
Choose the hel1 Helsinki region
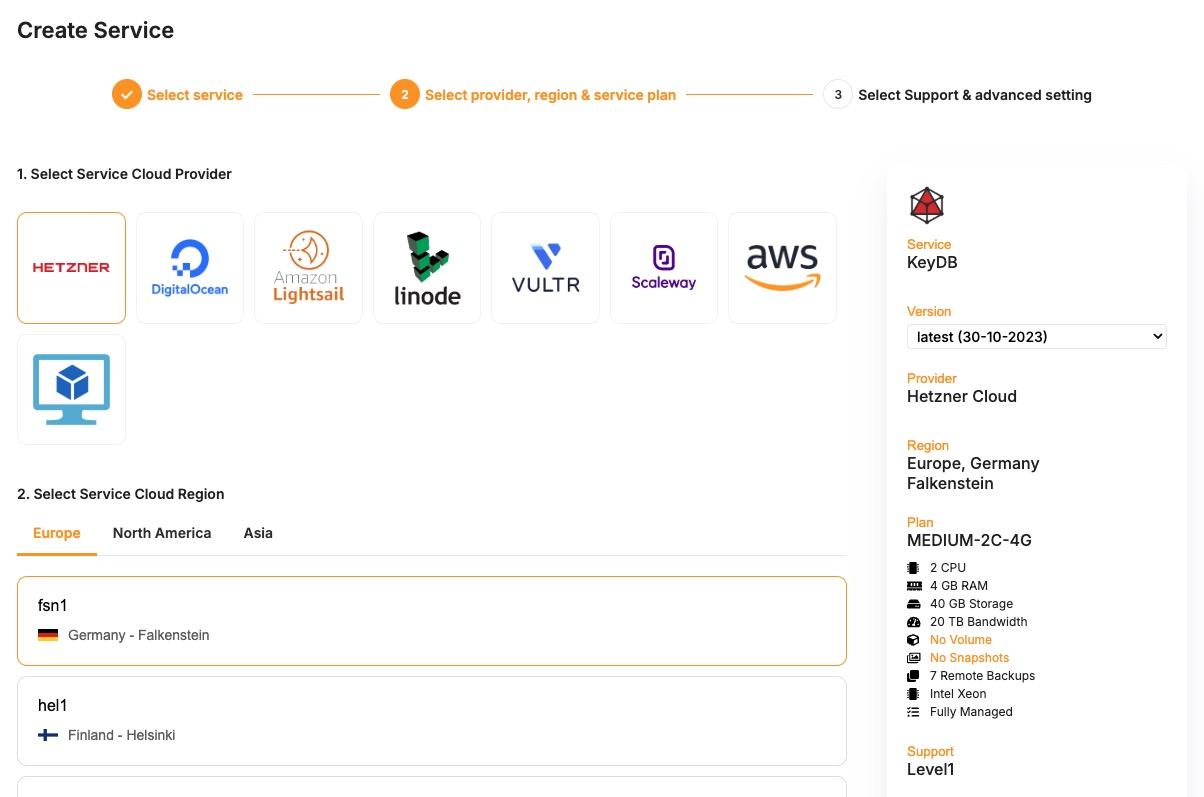[431, 720]
